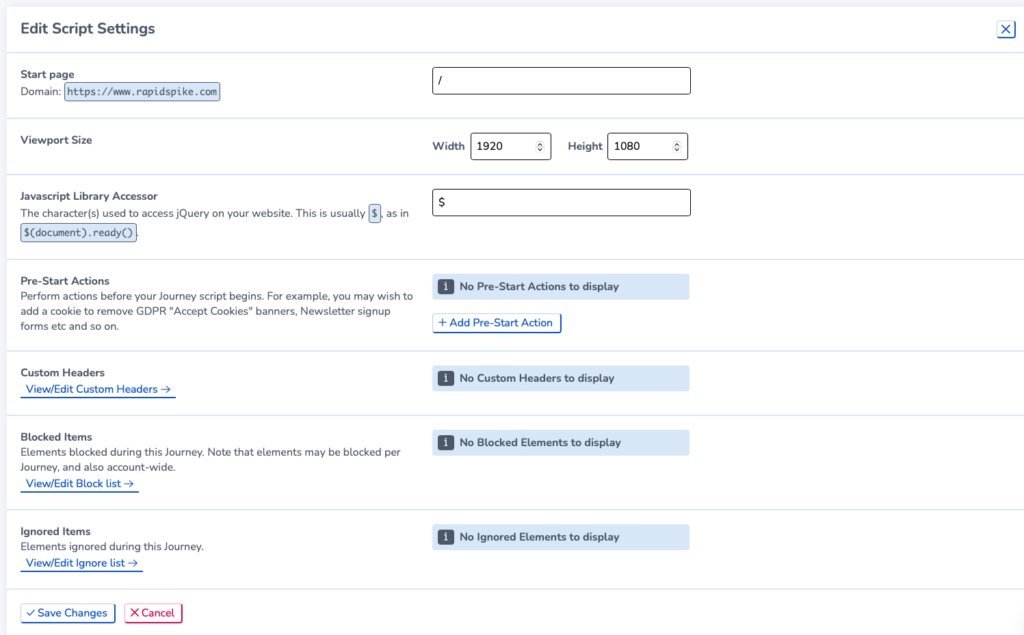
Task: Click the Viewport Height input field
Action: click(x=647, y=146)
